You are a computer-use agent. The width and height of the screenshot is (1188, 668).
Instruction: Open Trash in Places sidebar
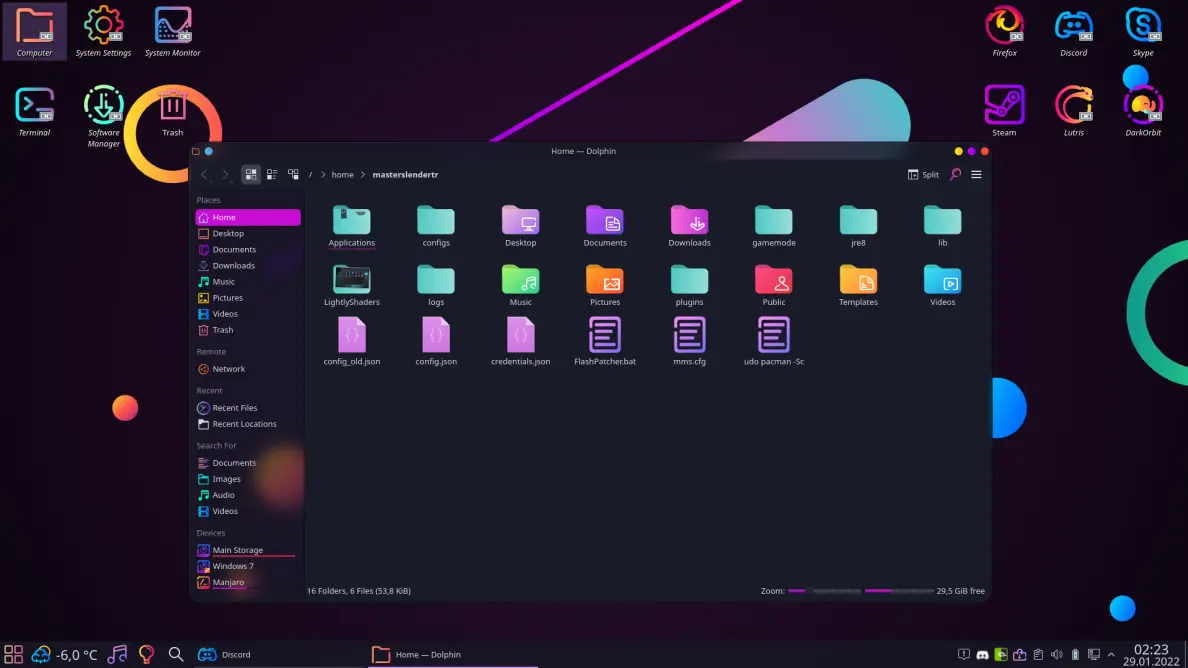(248, 330)
